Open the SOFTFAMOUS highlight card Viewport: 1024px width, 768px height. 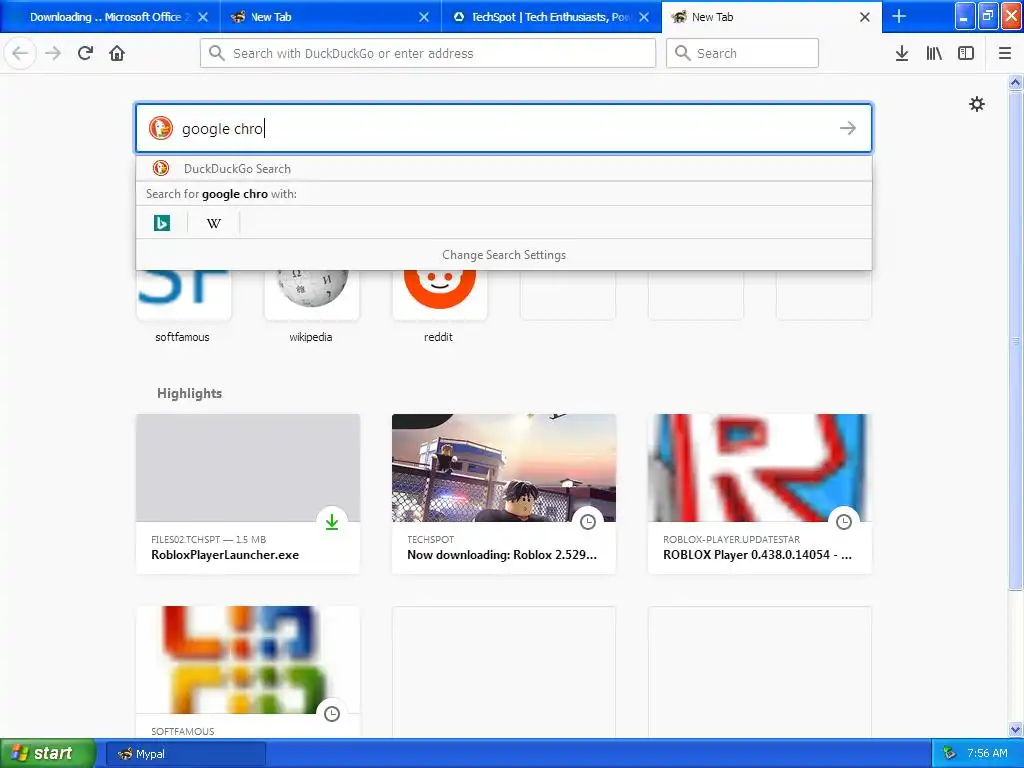pyautogui.click(x=248, y=673)
